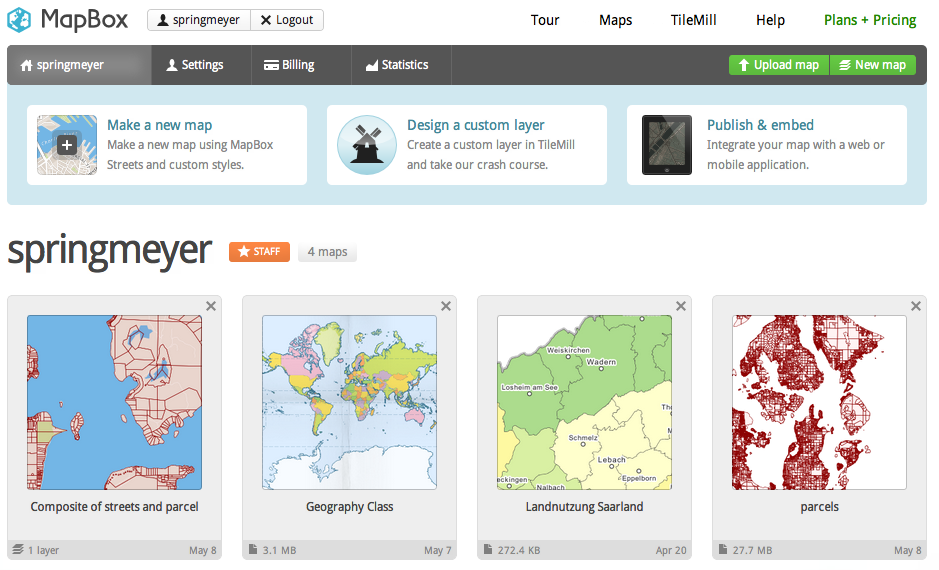Click the Composite of streets and parcel title
The width and height of the screenshot is (939, 570).
pos(114,507)
